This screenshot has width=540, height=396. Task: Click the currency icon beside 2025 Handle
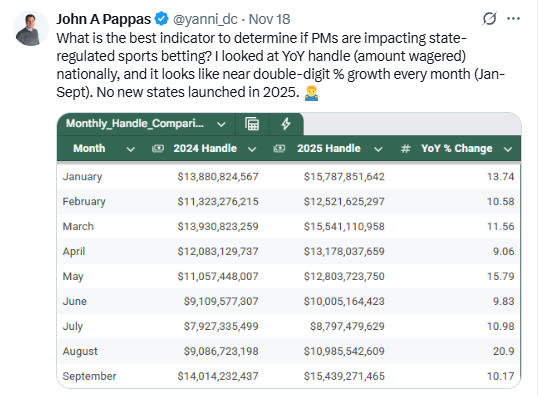279,148
